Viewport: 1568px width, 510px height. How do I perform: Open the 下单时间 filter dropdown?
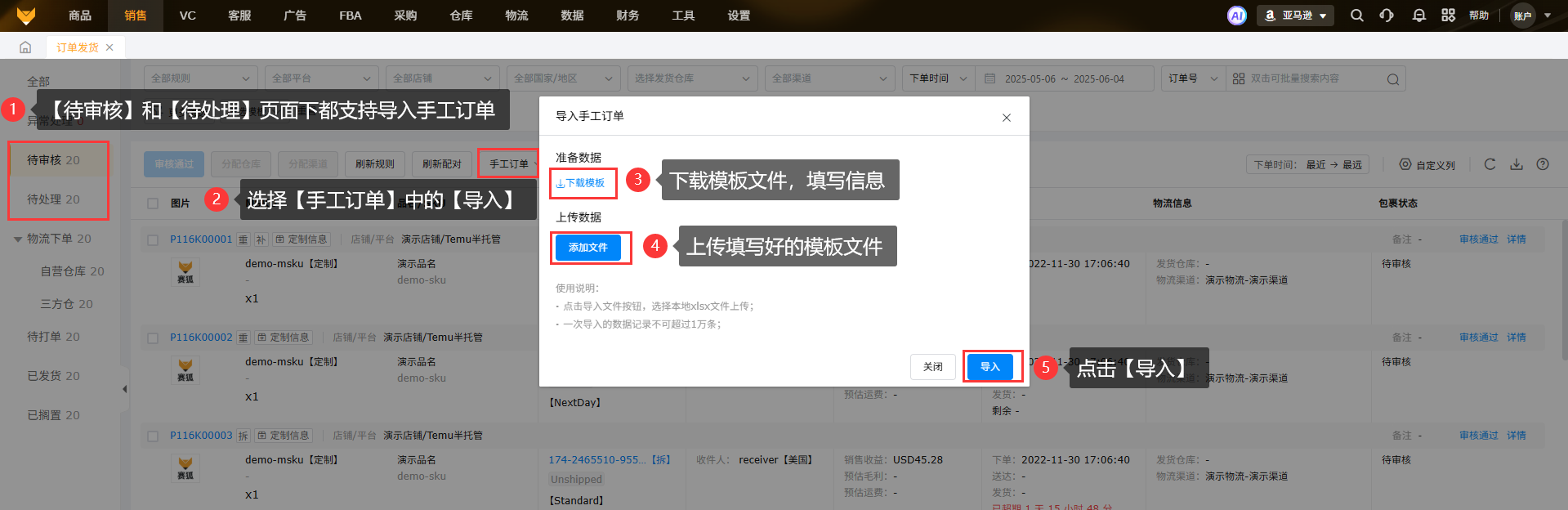click(939, 78)
